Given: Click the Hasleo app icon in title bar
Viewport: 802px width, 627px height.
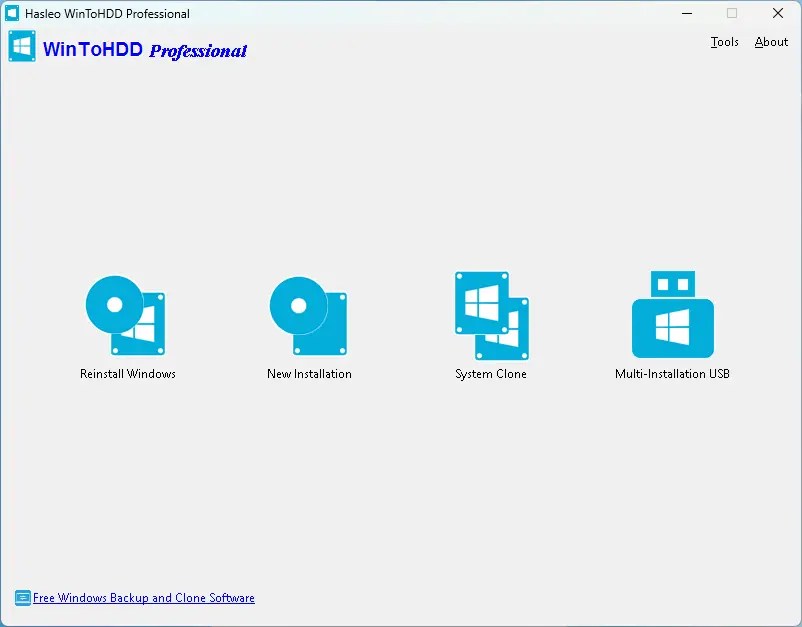Looking at the screenshot, I should click(13, 14).
